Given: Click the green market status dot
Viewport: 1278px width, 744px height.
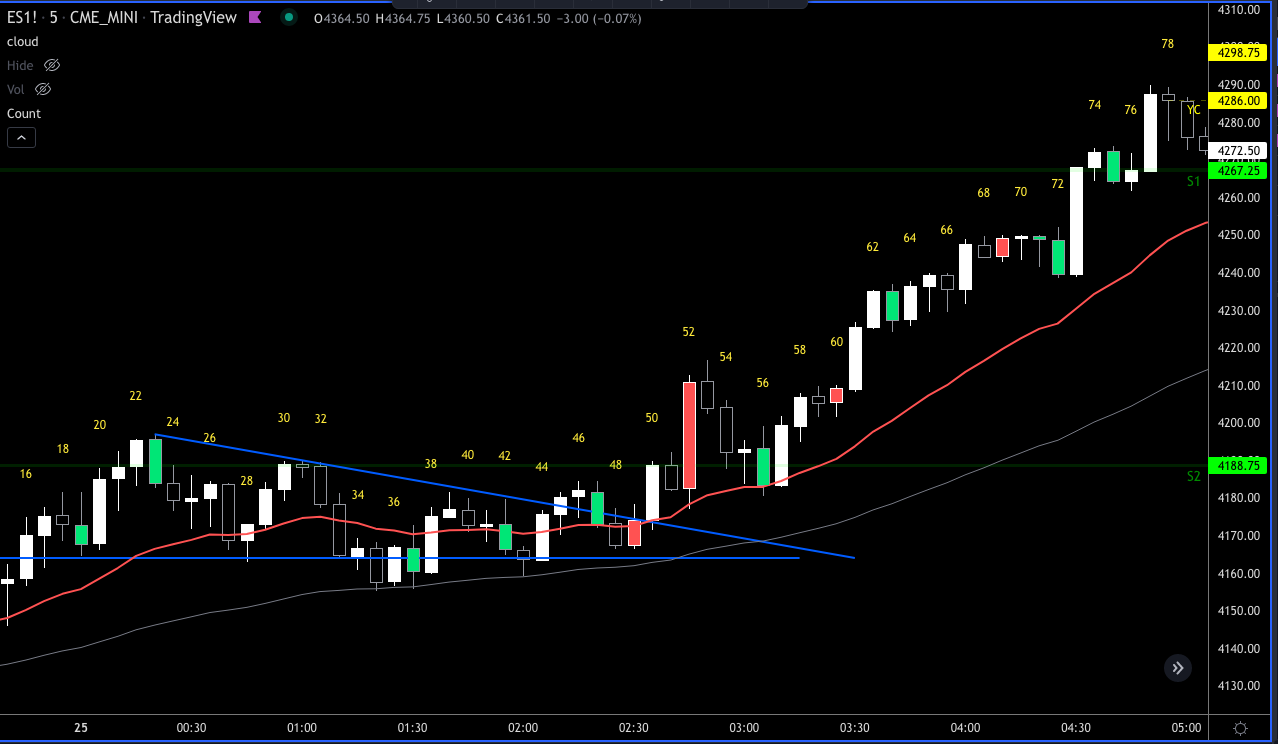Looking at the screenshot, I should (x=289, y=17).
